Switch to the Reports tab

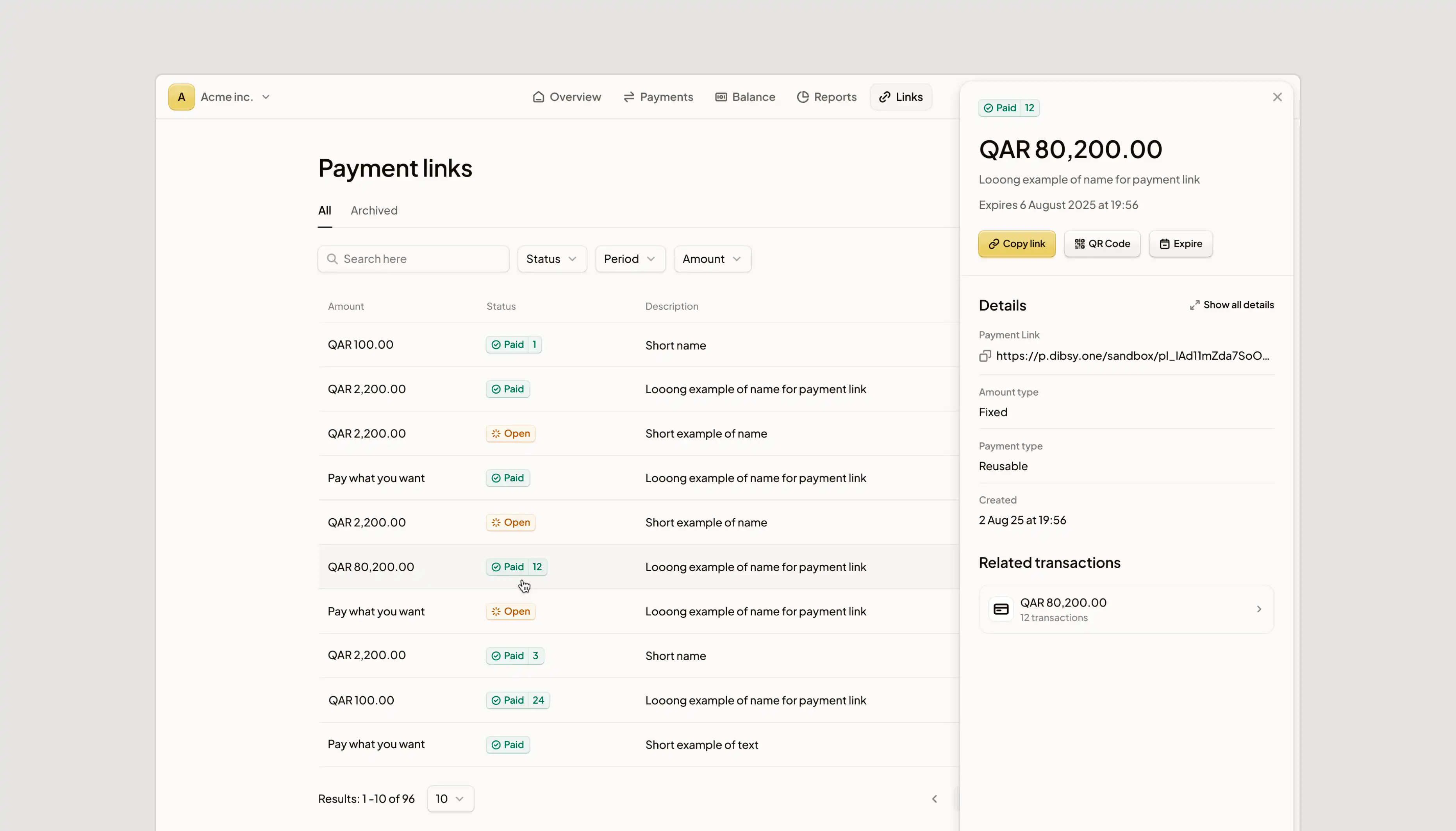(x=826, y=97)
